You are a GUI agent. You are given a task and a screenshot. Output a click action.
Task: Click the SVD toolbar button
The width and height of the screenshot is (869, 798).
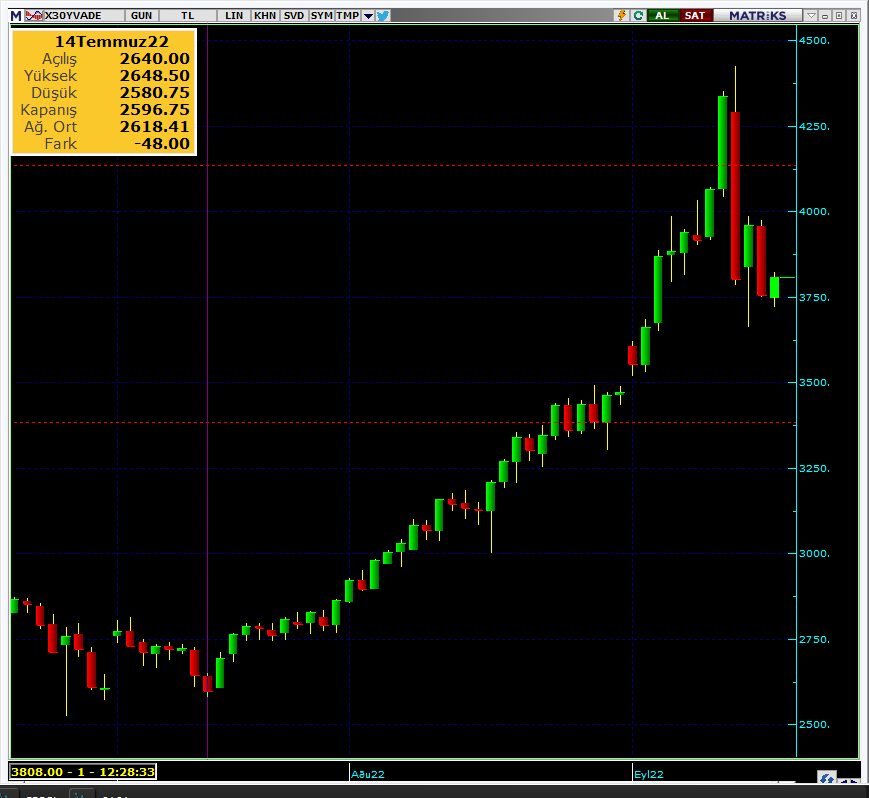[x=294, y=16]
